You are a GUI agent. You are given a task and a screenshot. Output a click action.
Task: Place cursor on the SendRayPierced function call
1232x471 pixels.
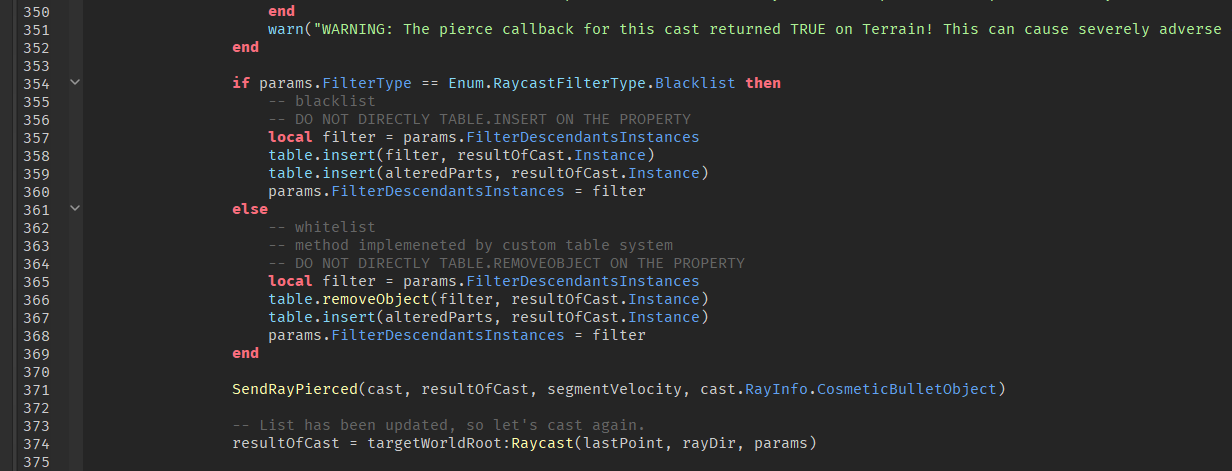tap(295, 389)
